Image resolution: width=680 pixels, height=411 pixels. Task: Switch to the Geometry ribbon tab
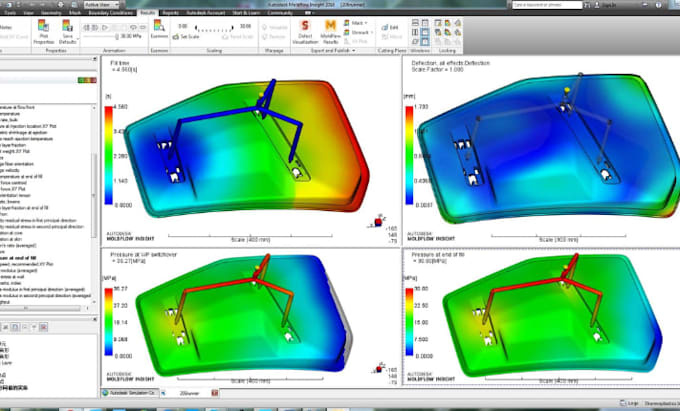[51, 13]
